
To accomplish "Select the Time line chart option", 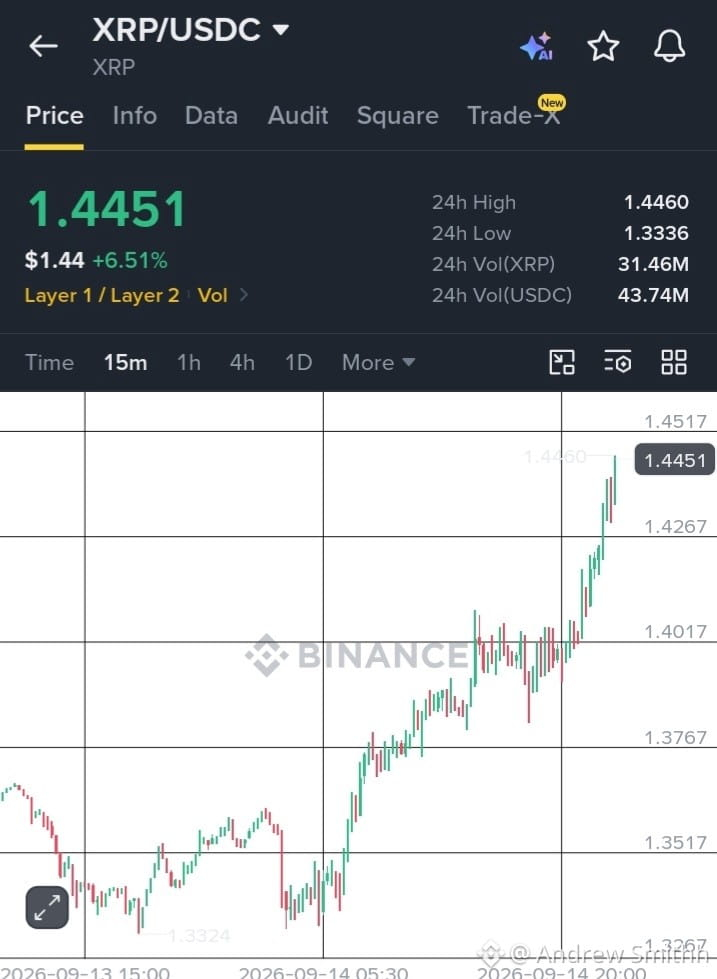I will 49,363.
